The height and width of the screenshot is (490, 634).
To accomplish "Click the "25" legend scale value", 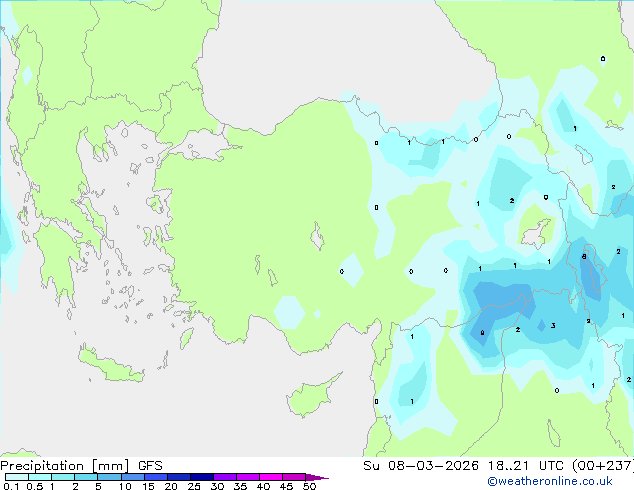I will tap(194, 486).
